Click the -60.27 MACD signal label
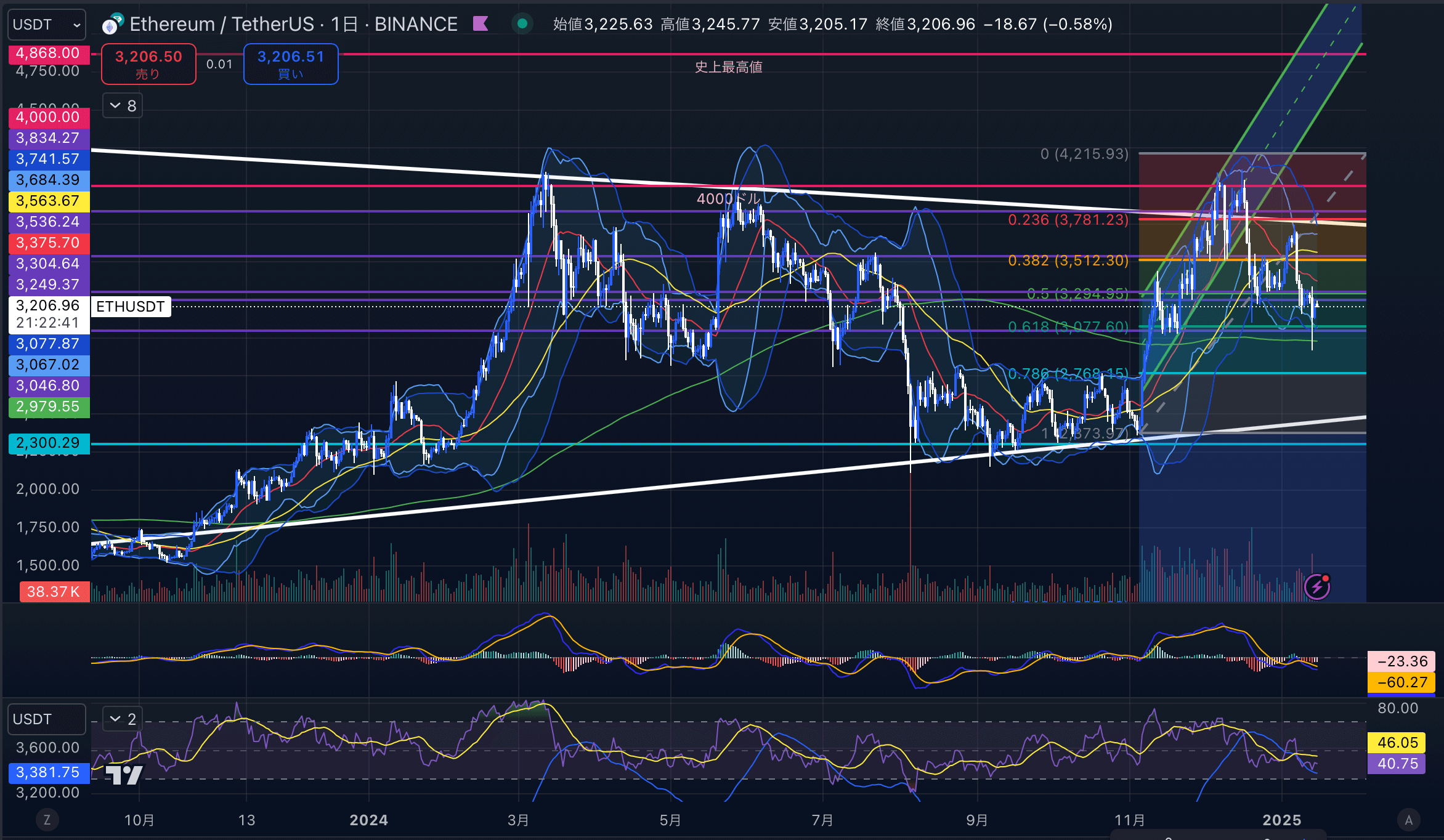 point(1401,682)
